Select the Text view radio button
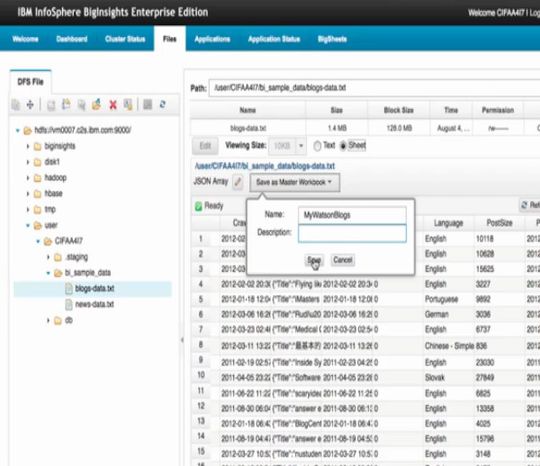This screenshot has width=540, height=466. 317,146
